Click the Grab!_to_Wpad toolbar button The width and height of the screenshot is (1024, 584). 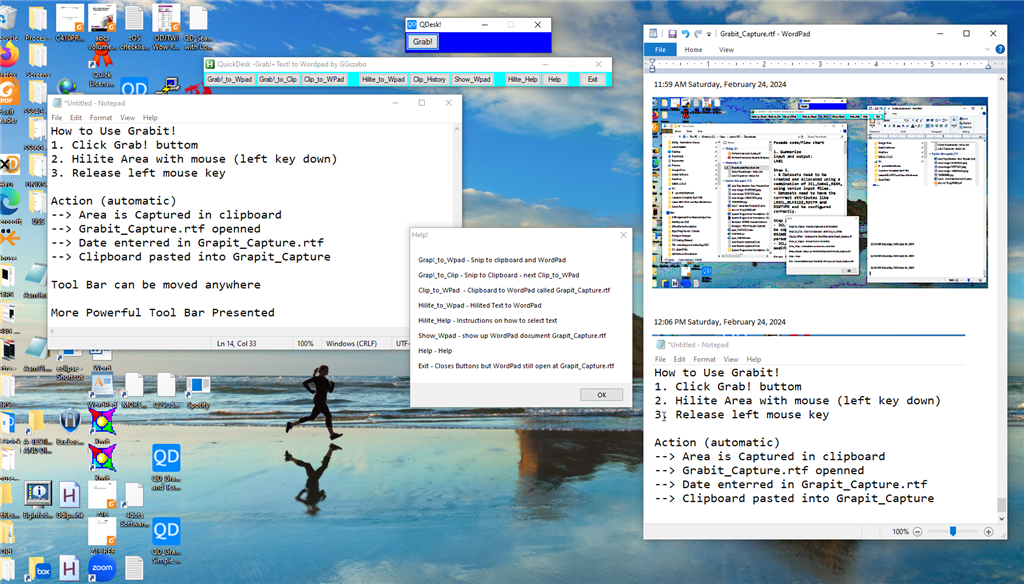[x=229, y=79]
